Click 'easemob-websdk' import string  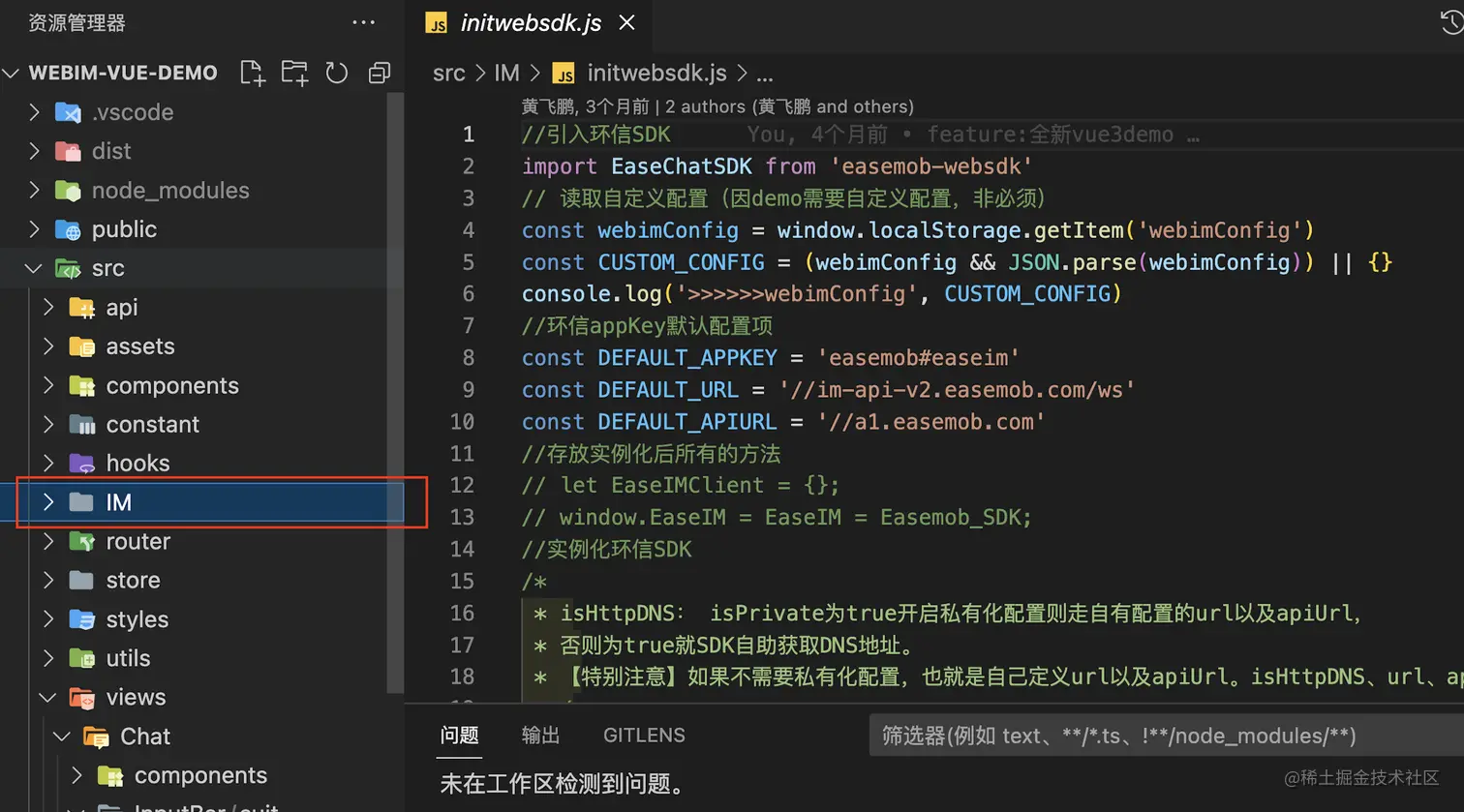tap(931, 166)
